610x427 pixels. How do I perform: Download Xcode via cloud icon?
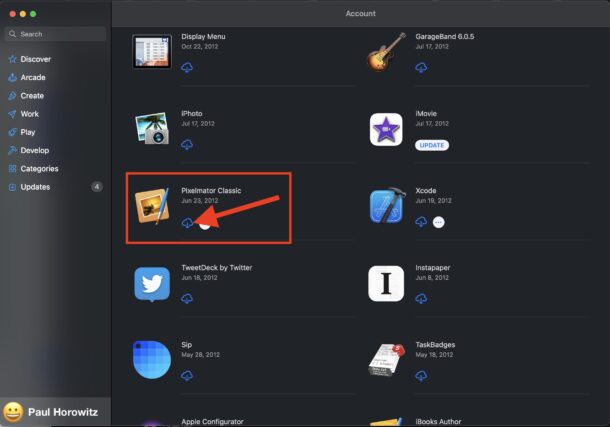click(x=421, y=222)
